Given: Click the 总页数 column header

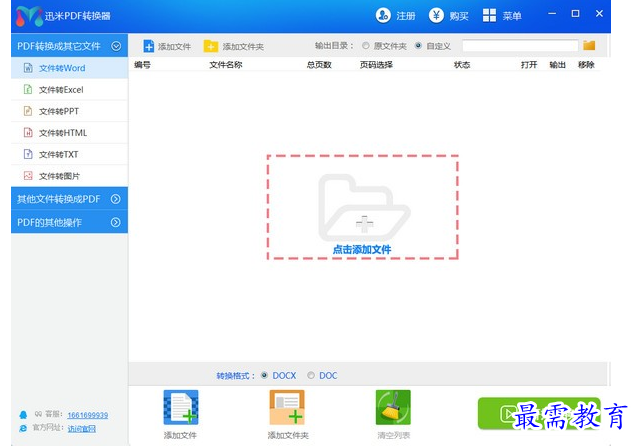Looking at the screenshot, I should click(x=319, y=64).
